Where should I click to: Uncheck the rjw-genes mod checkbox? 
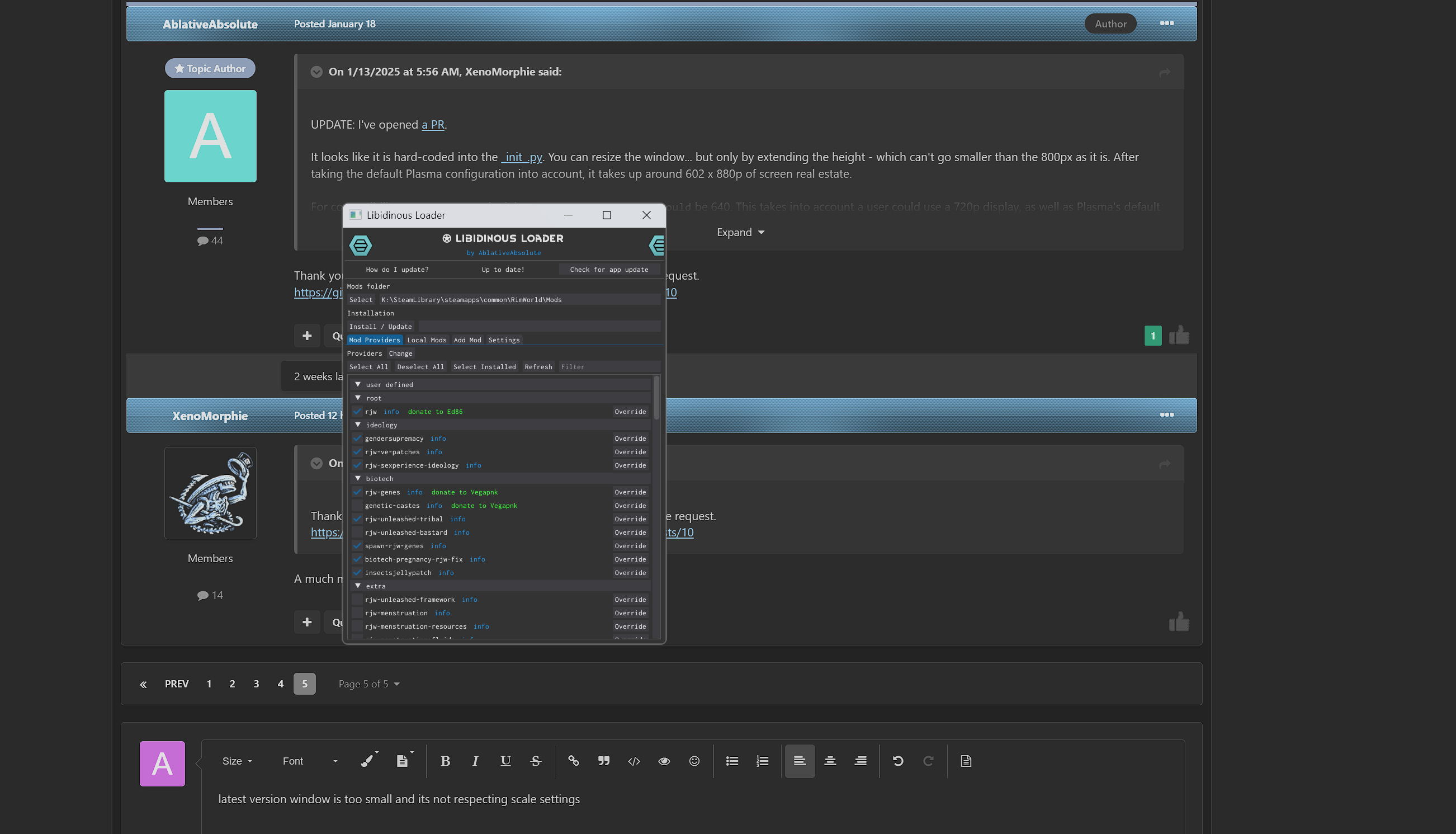point(357,492)
